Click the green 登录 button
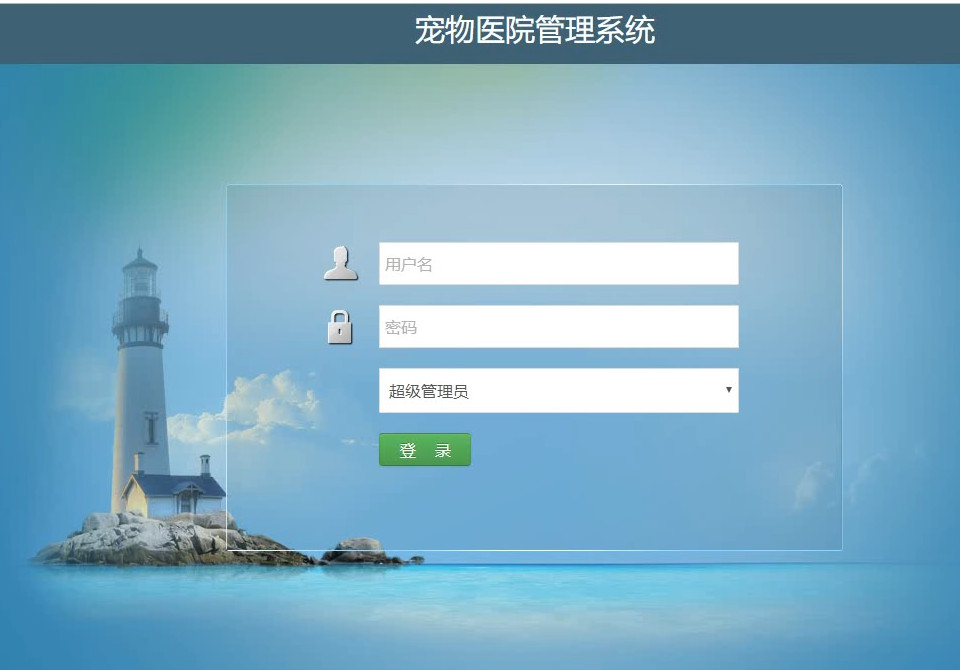960x670 pixels. (425, 450)
